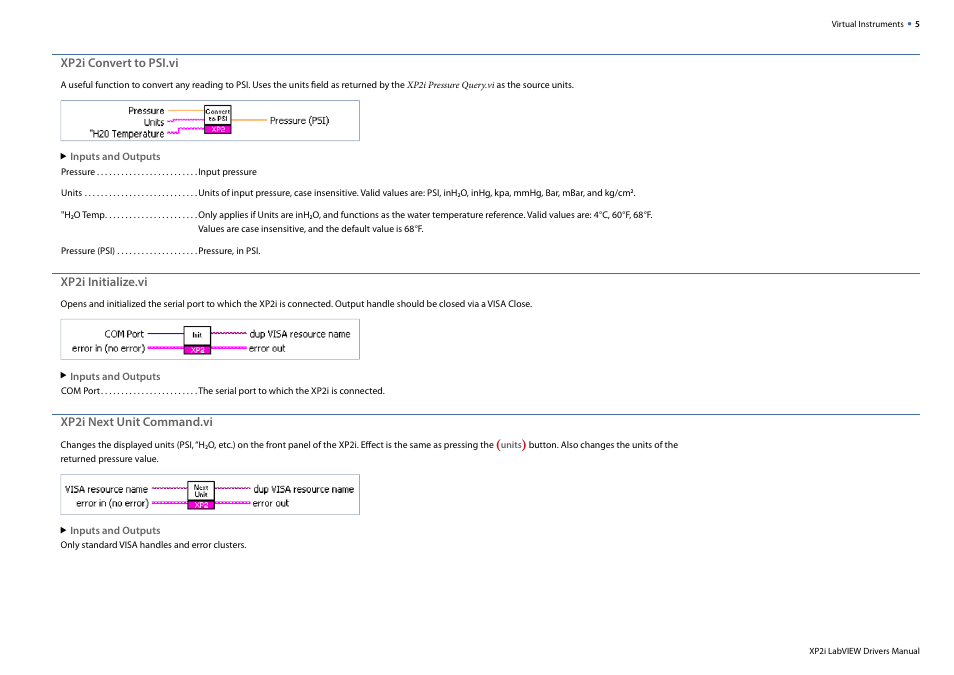Click the italic XP2i Pressure Query.vi reference
Image resolution: width=954 pixels, height=675 pixels.
[x=450, y=85]
